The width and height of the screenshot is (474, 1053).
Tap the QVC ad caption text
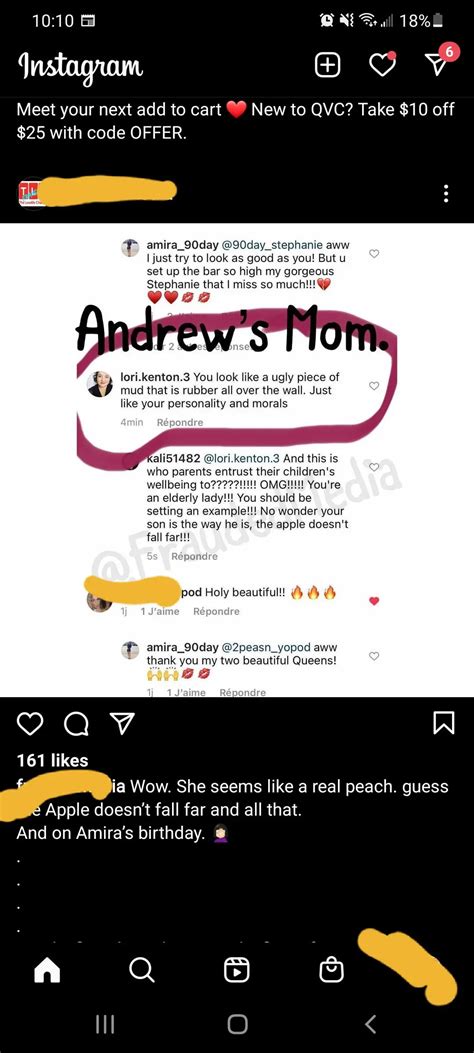[235, 121]
